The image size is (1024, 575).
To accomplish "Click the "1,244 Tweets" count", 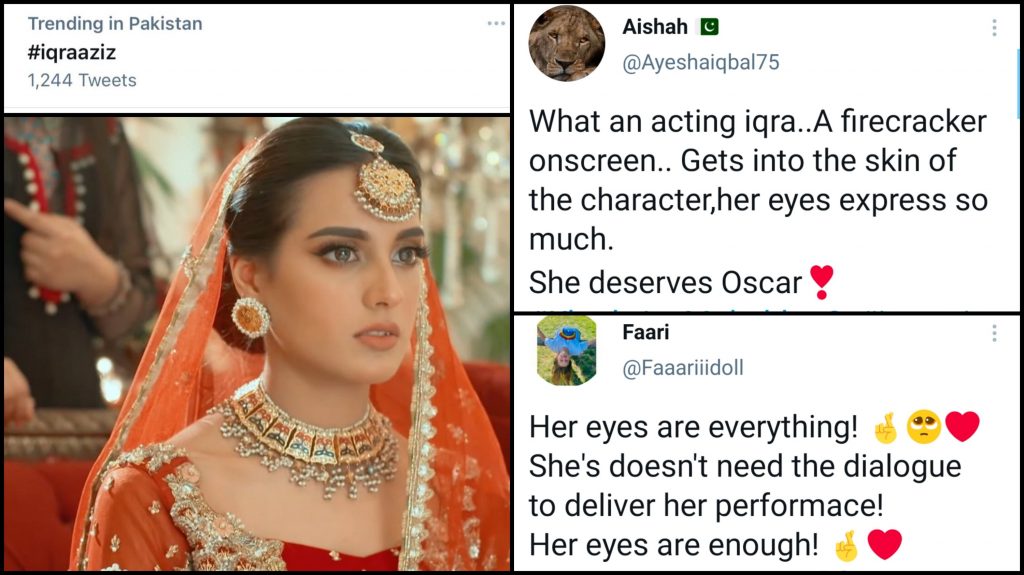I will click(x=82, y=80).
